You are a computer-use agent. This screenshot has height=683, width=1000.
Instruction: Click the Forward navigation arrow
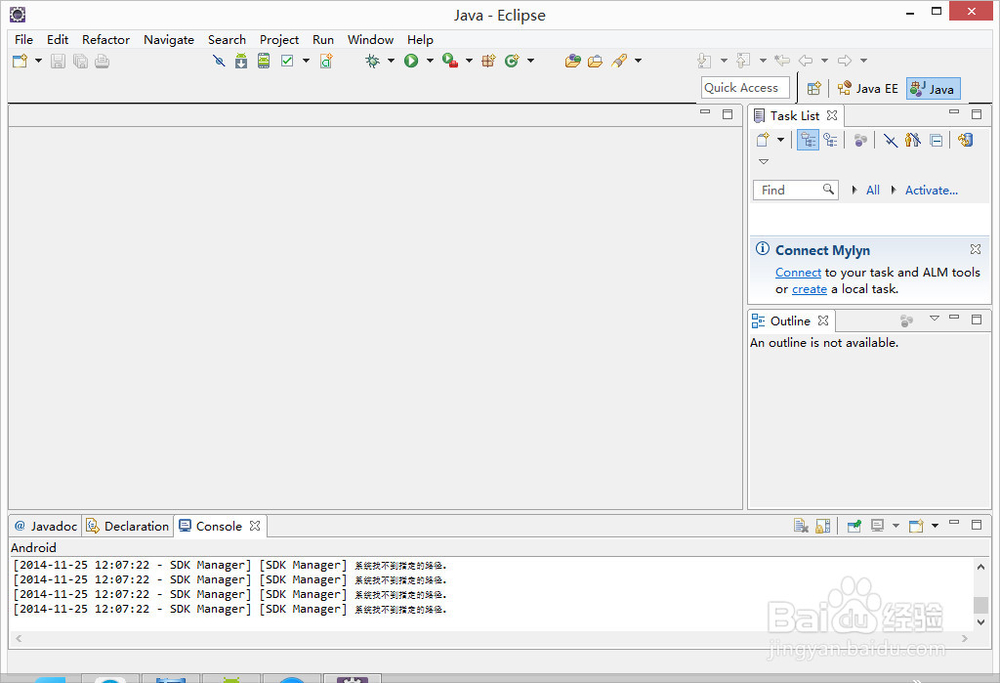point(844,61)
